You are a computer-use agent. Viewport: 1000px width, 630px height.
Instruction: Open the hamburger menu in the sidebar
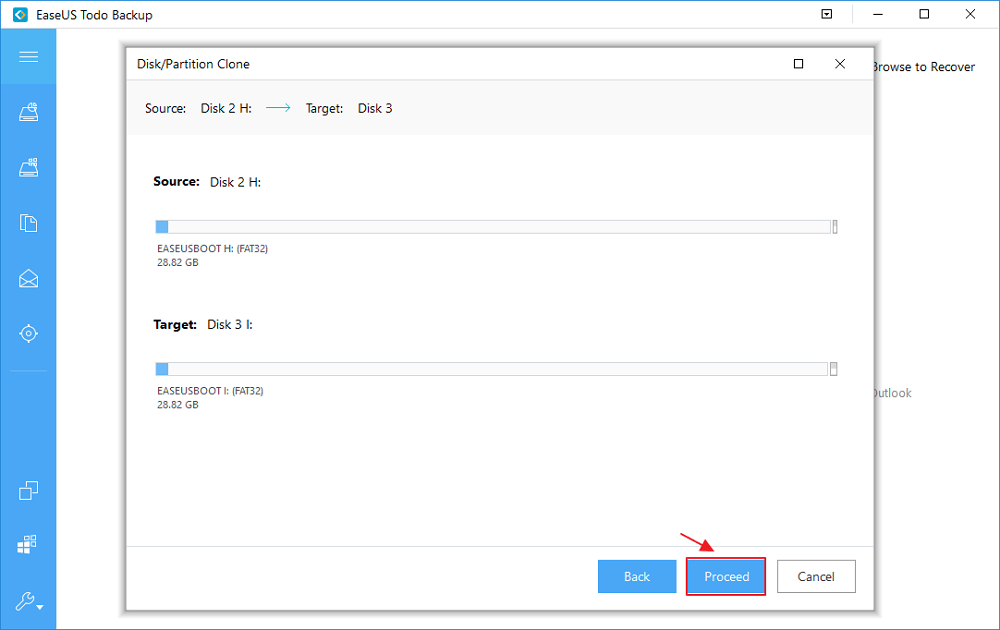(28, 56)
